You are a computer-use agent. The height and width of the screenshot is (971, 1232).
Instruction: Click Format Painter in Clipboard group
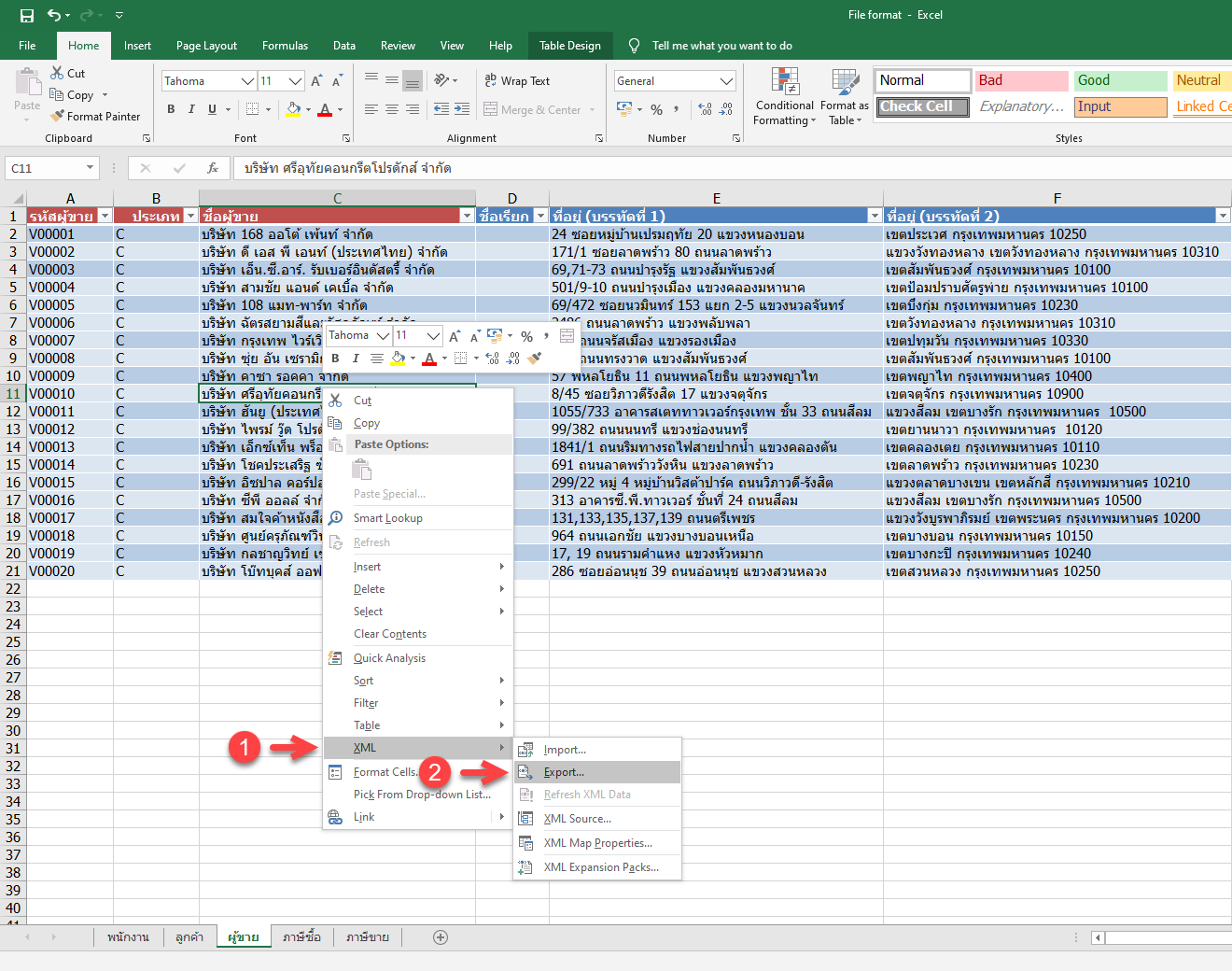click(95, 117)
